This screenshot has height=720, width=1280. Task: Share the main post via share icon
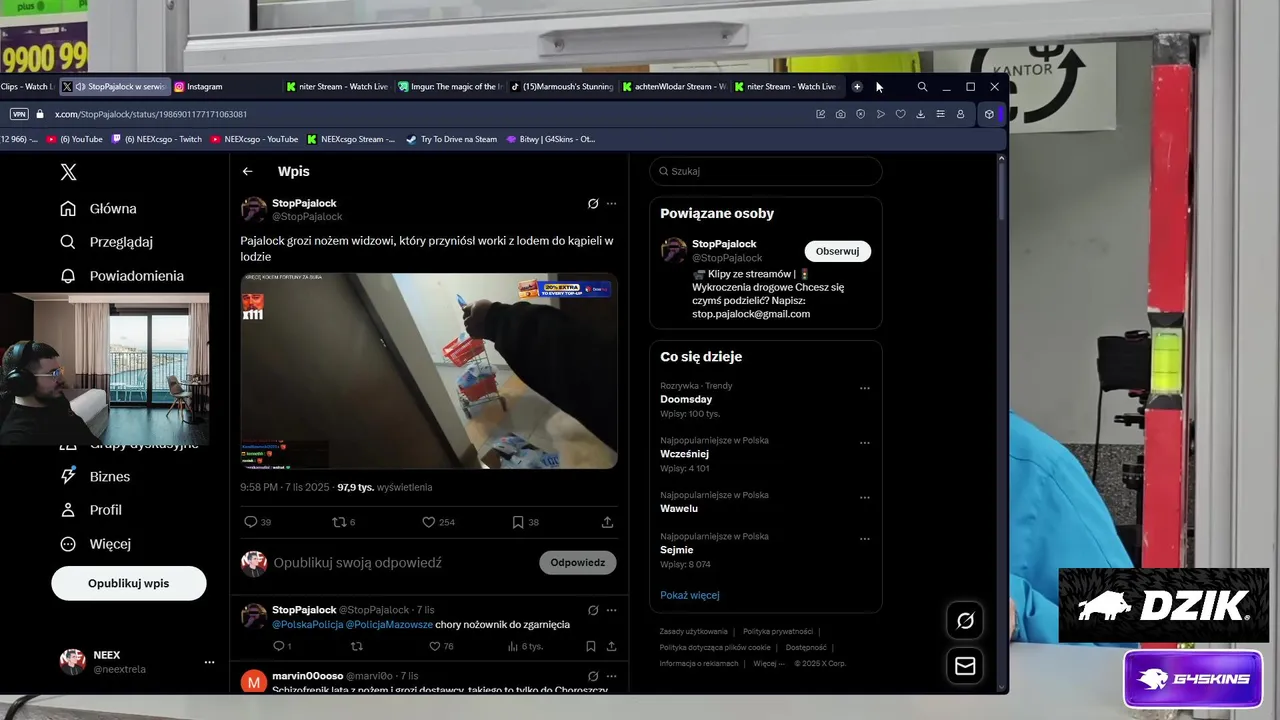coord(607,522)
